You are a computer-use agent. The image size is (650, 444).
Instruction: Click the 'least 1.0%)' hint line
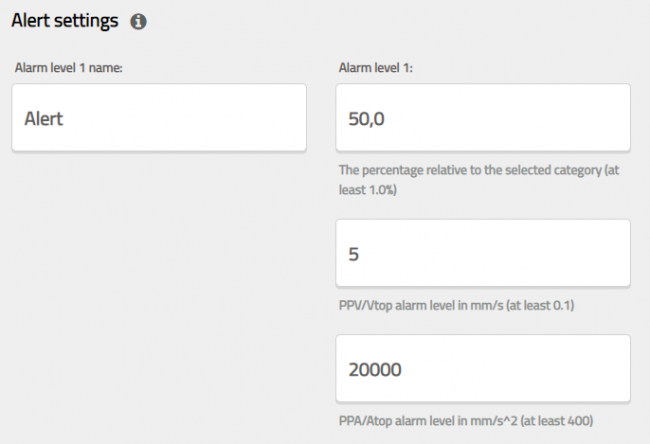click(368, 188)
